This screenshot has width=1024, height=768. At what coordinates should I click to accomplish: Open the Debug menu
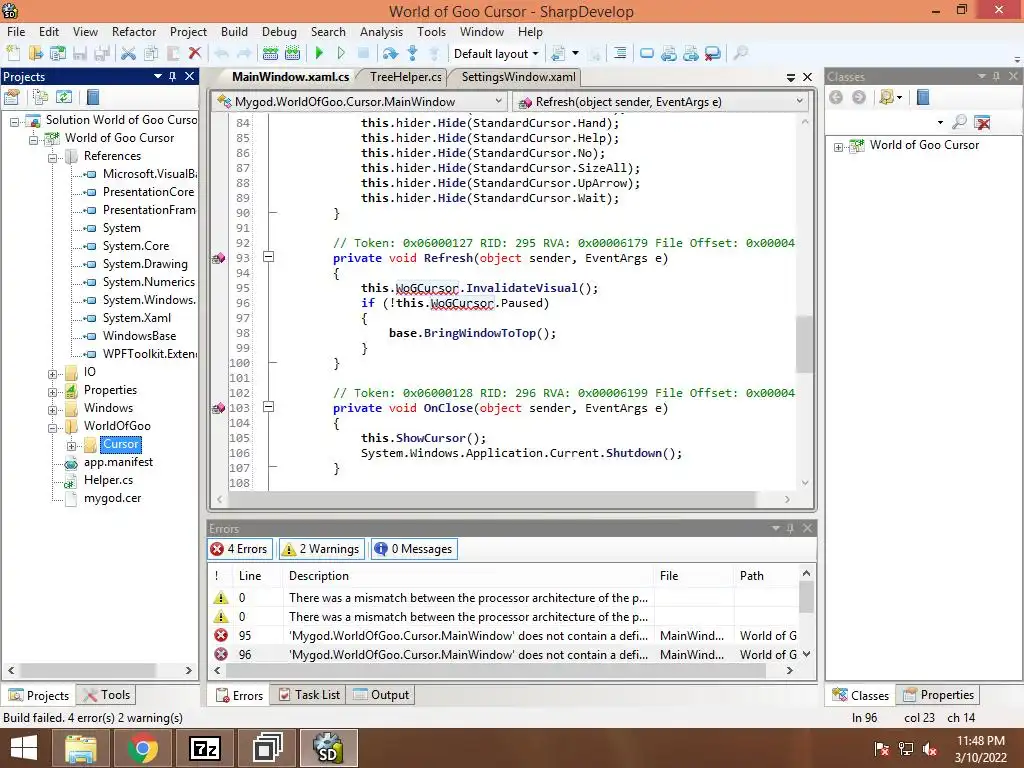point(279,31)
